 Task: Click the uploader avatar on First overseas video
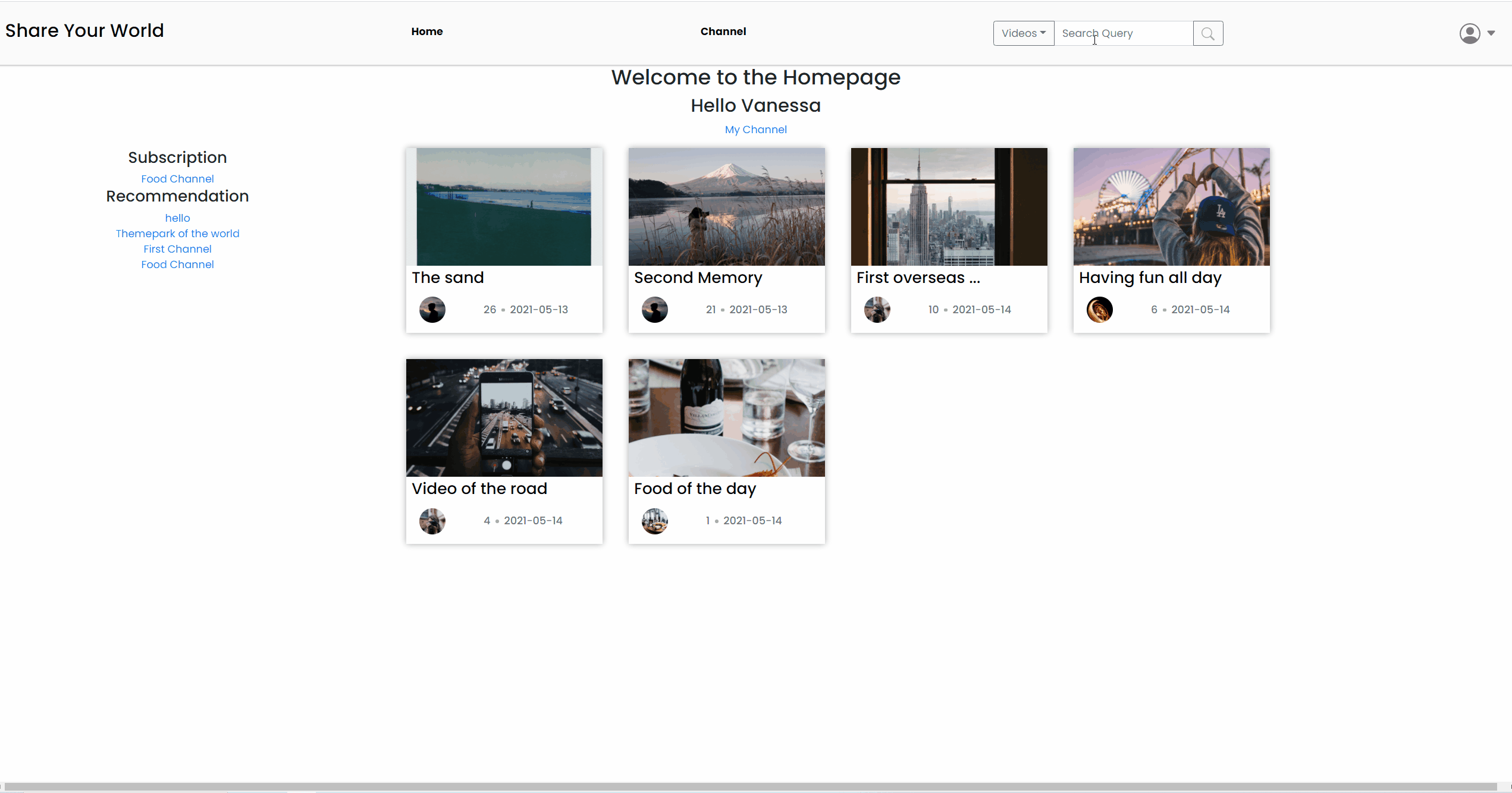pos(877,309)
